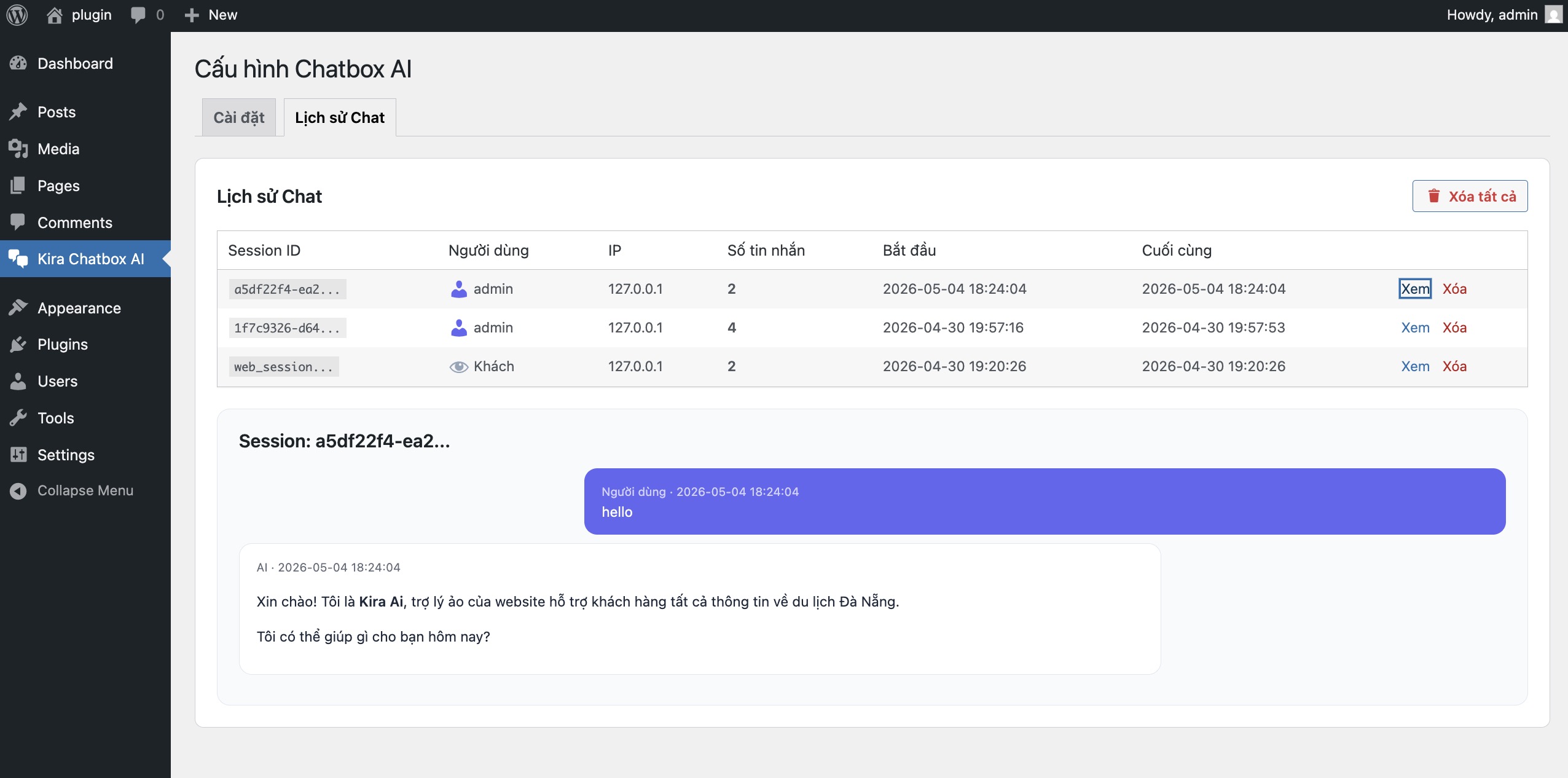The width and height of the screenshot is (1568, 778).
Task: Click message count 4 in 1f7c9326 row
Action: [x=732, y=328]
